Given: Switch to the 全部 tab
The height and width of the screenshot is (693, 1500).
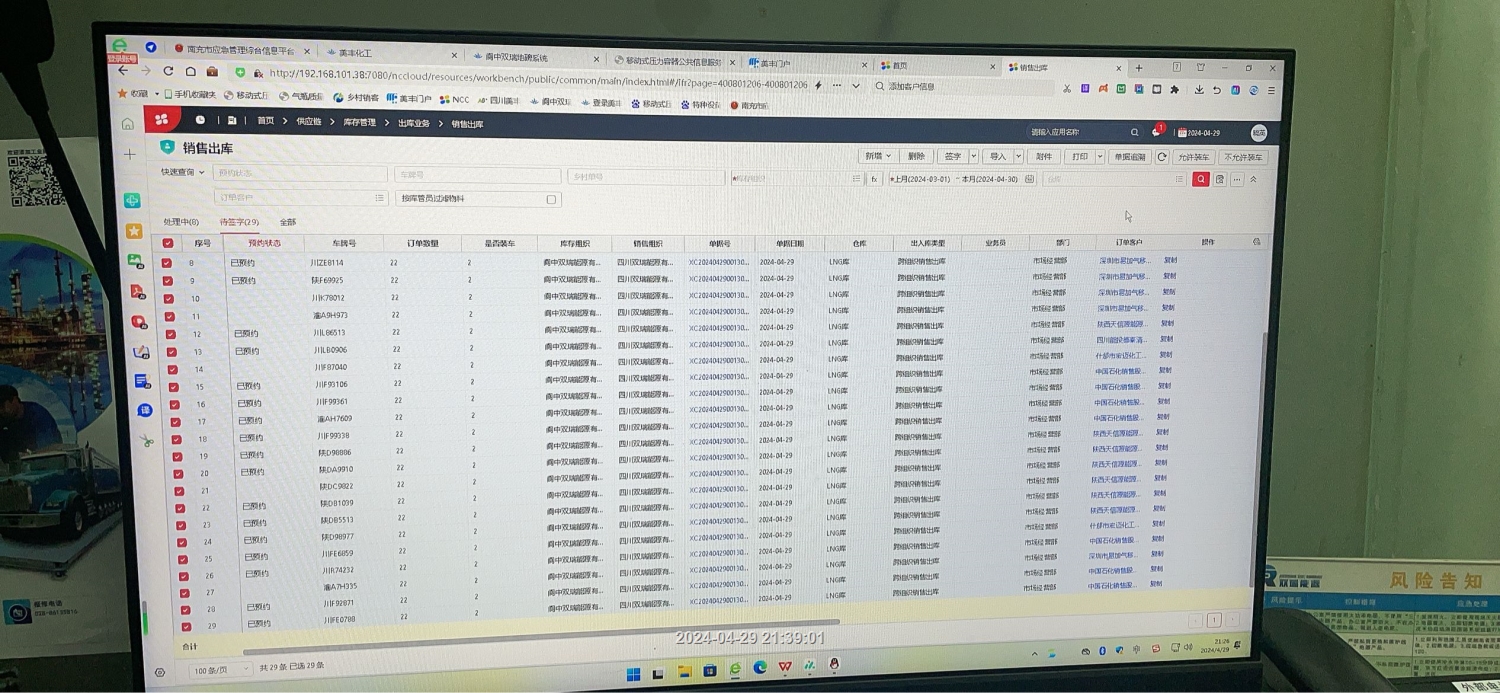Looking at the screenshot, I should click(x=288, y=222).
